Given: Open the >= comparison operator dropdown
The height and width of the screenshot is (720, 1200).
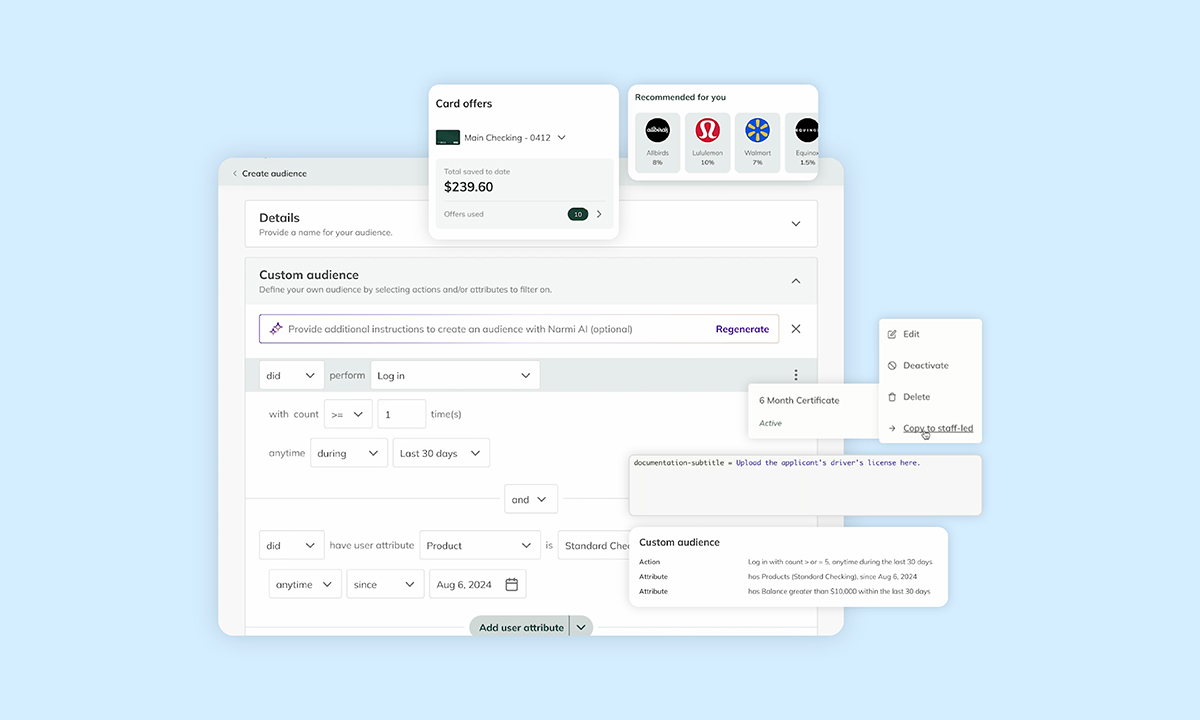Looking at the screenshot, I should [348, 414].
